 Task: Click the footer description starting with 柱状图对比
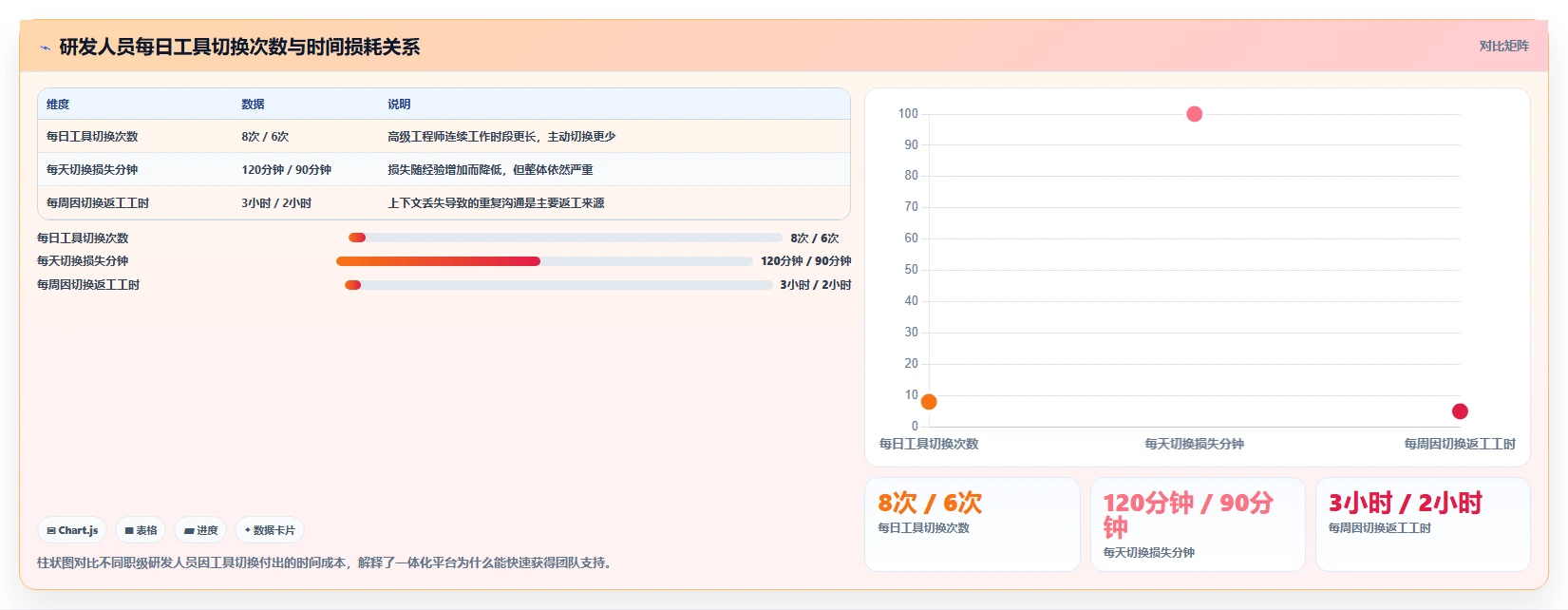point(327,562)
